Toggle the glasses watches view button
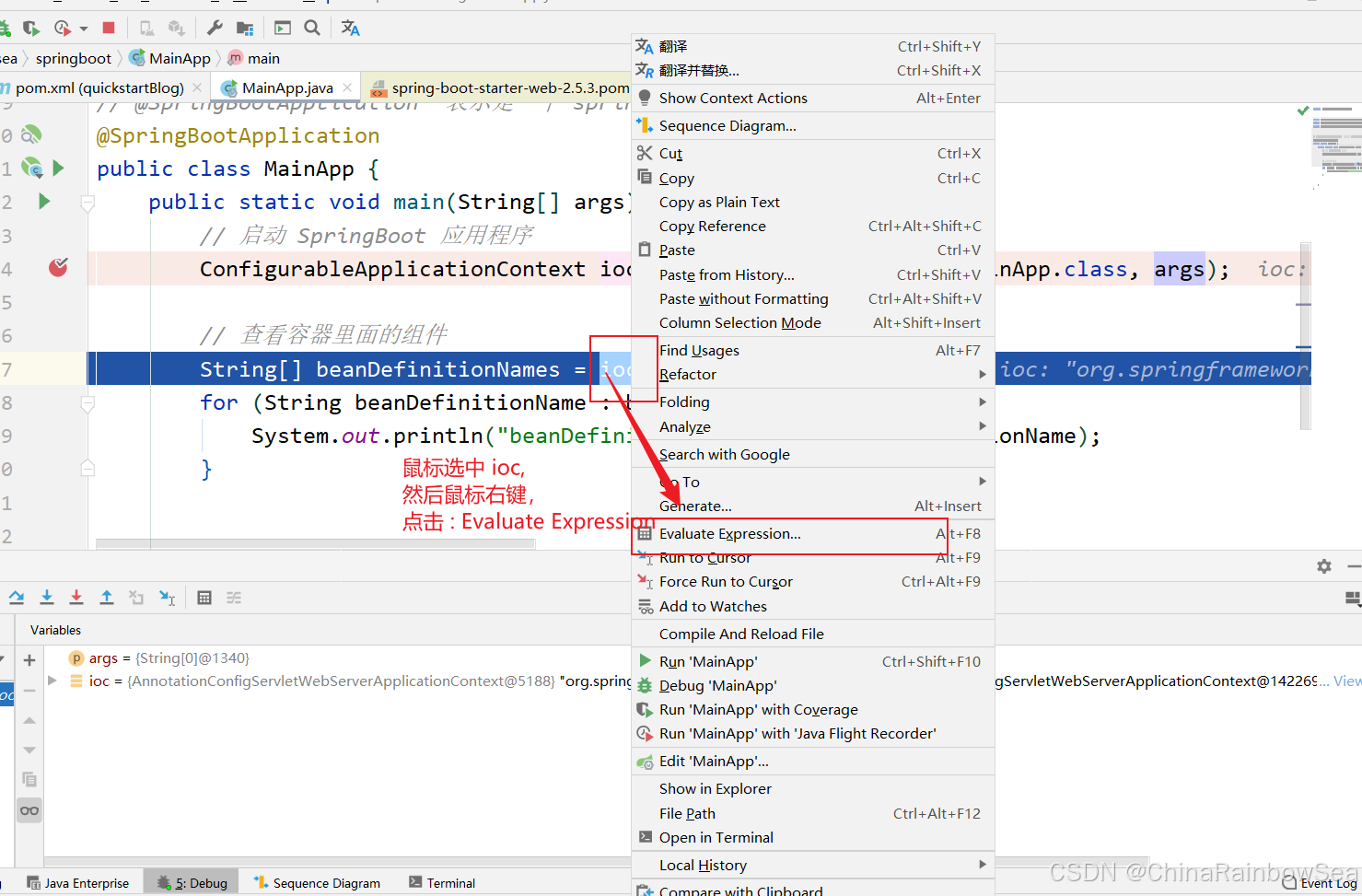Image resolution: width=1362 pixels, height=896 pixels. [x=29, y=810]
